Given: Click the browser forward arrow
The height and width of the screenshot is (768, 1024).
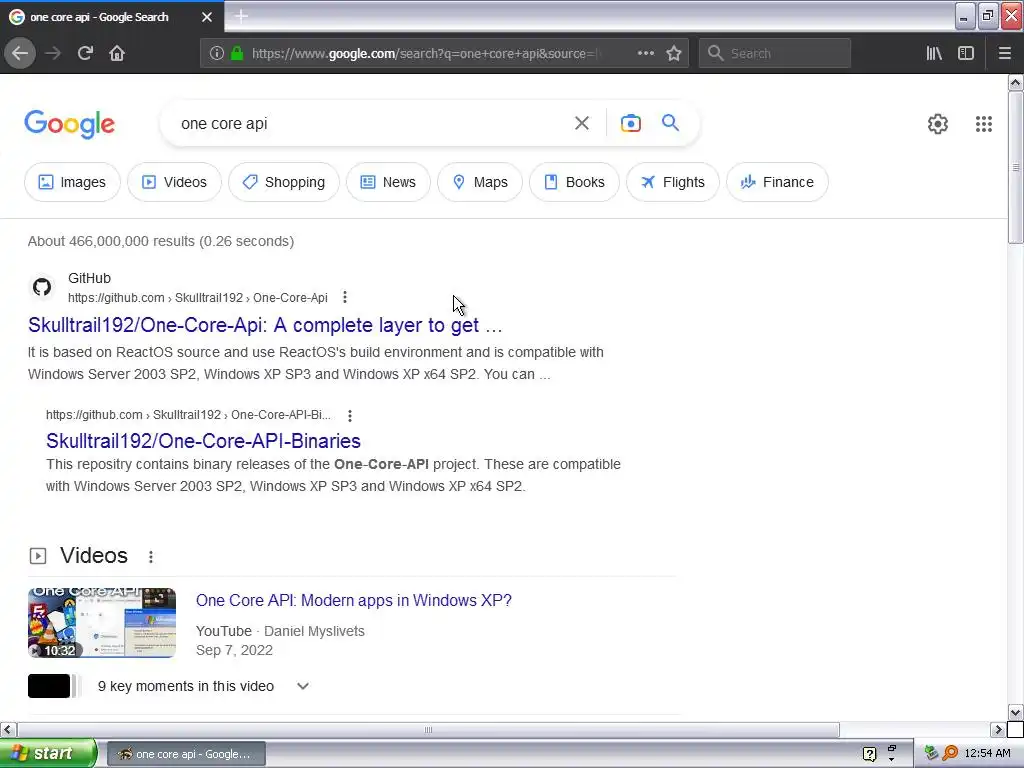Looking at the screenshot, I should (53, 53).
